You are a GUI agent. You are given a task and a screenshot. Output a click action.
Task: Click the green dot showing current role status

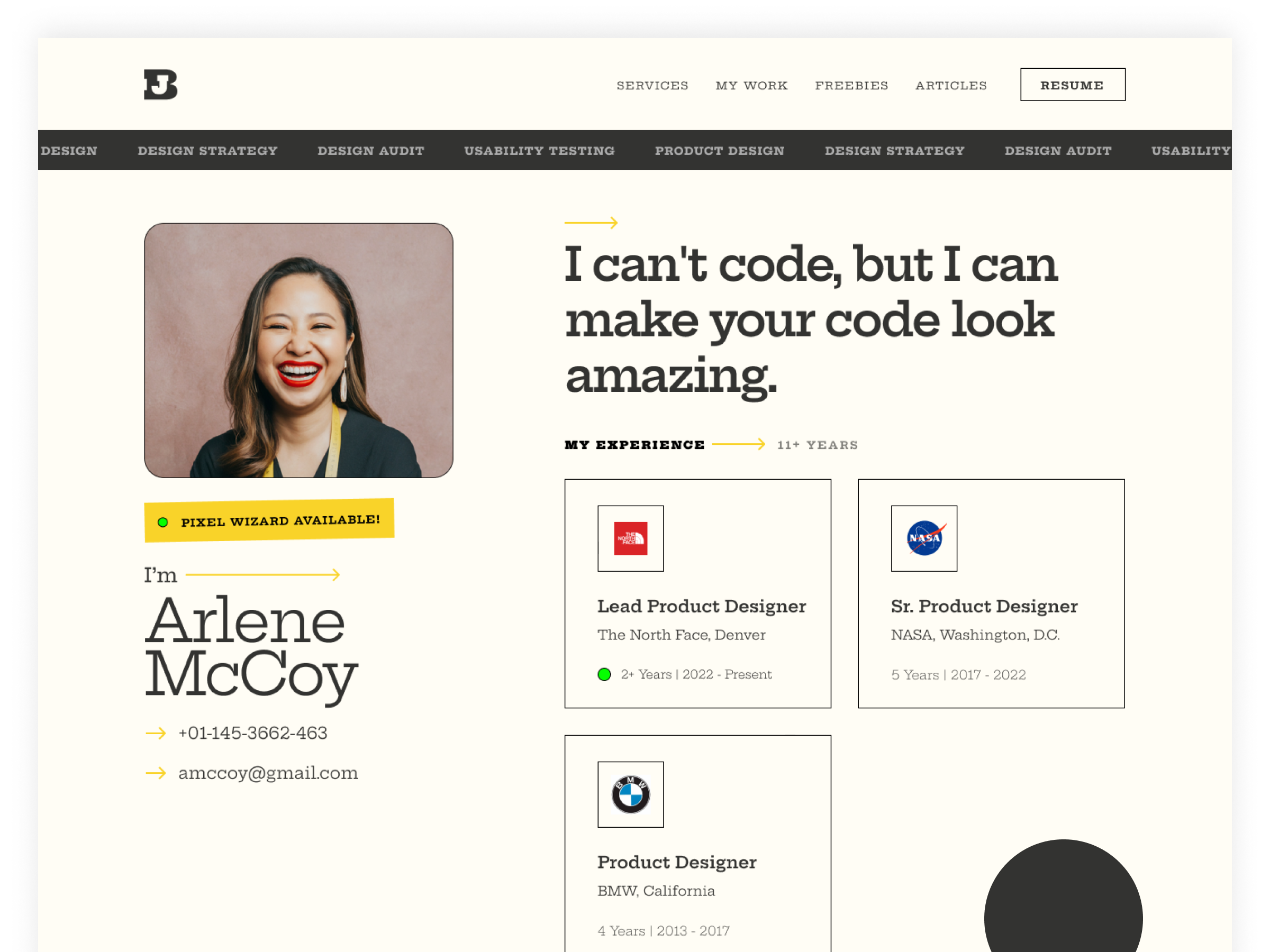(604, 674)
